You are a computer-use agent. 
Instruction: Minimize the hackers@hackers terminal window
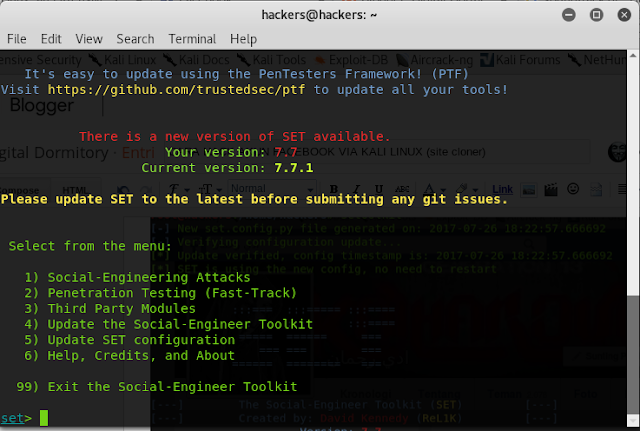click(569, 15)
